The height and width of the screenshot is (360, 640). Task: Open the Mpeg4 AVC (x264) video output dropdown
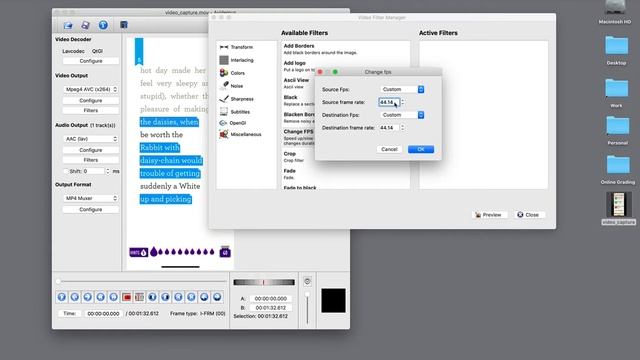point(91,89)
